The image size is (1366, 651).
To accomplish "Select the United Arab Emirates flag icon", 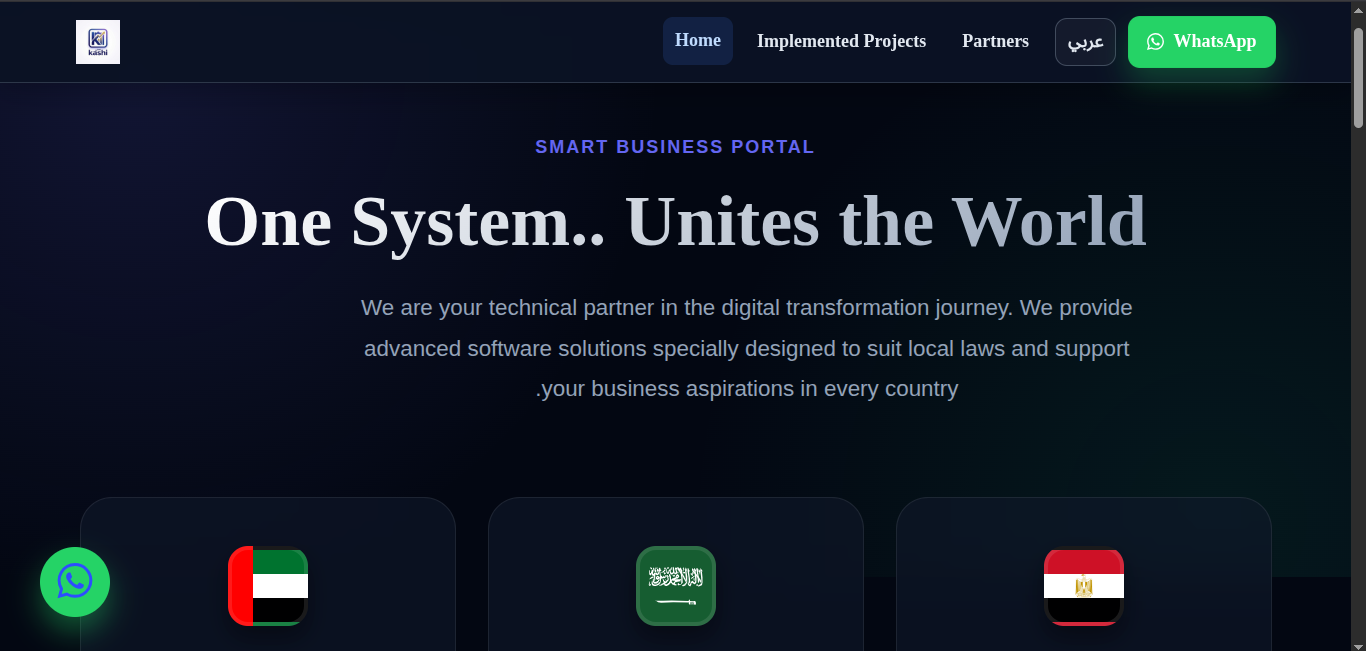I will tap(268, 586).
